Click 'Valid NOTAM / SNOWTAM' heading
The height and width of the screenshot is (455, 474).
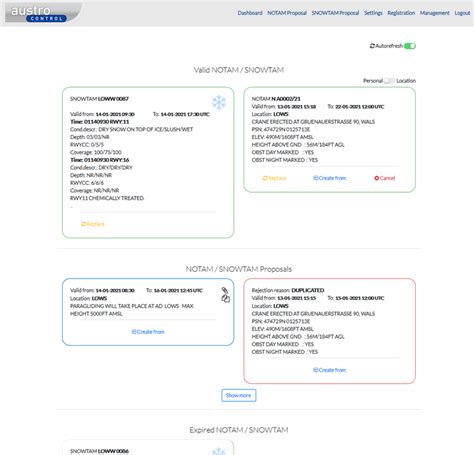239,70
